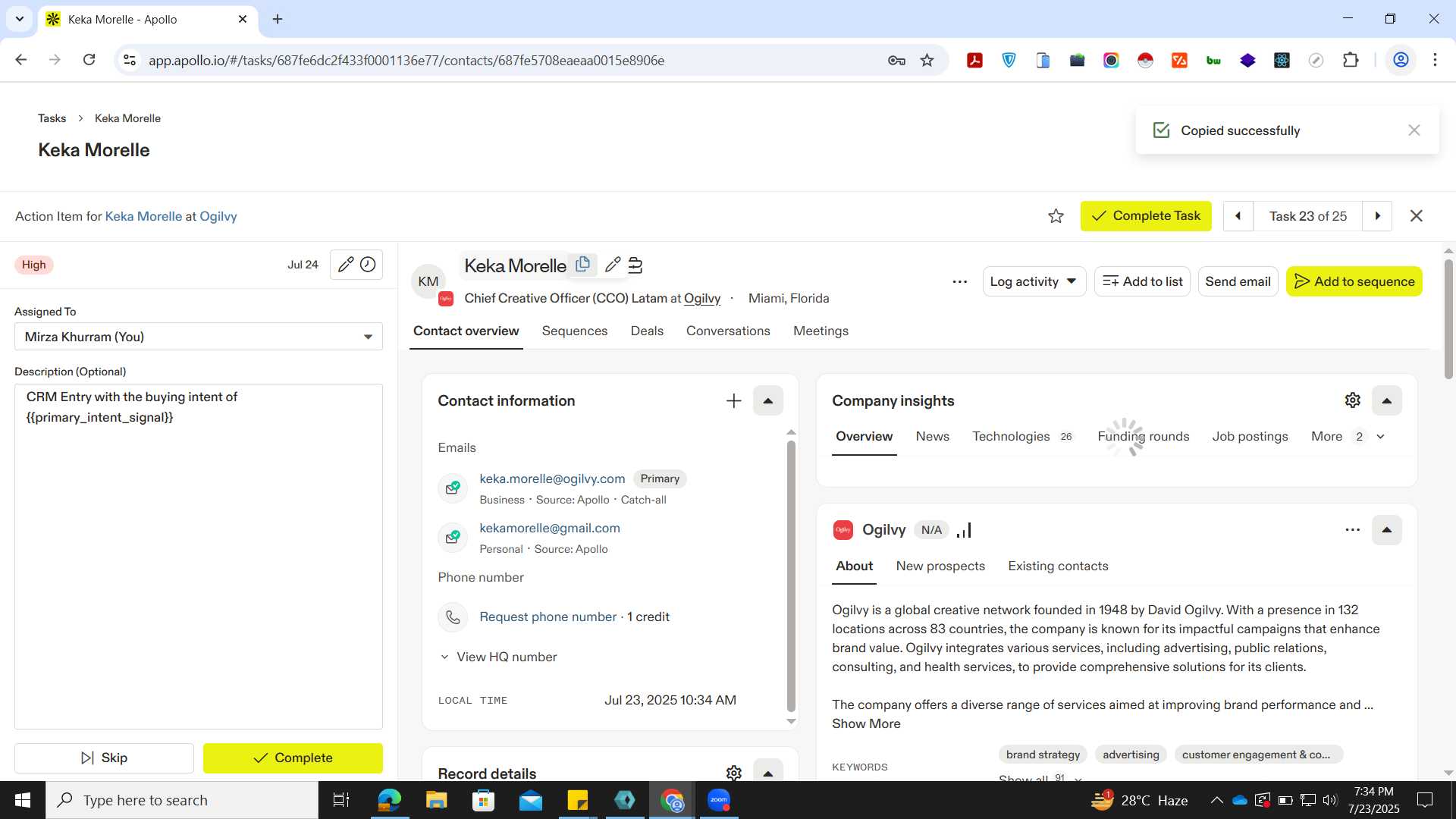This screenshot has height=819, width=1456.
Task: Click the yellow Complete button
Action: pyautogui.click(x=293, y=758)
